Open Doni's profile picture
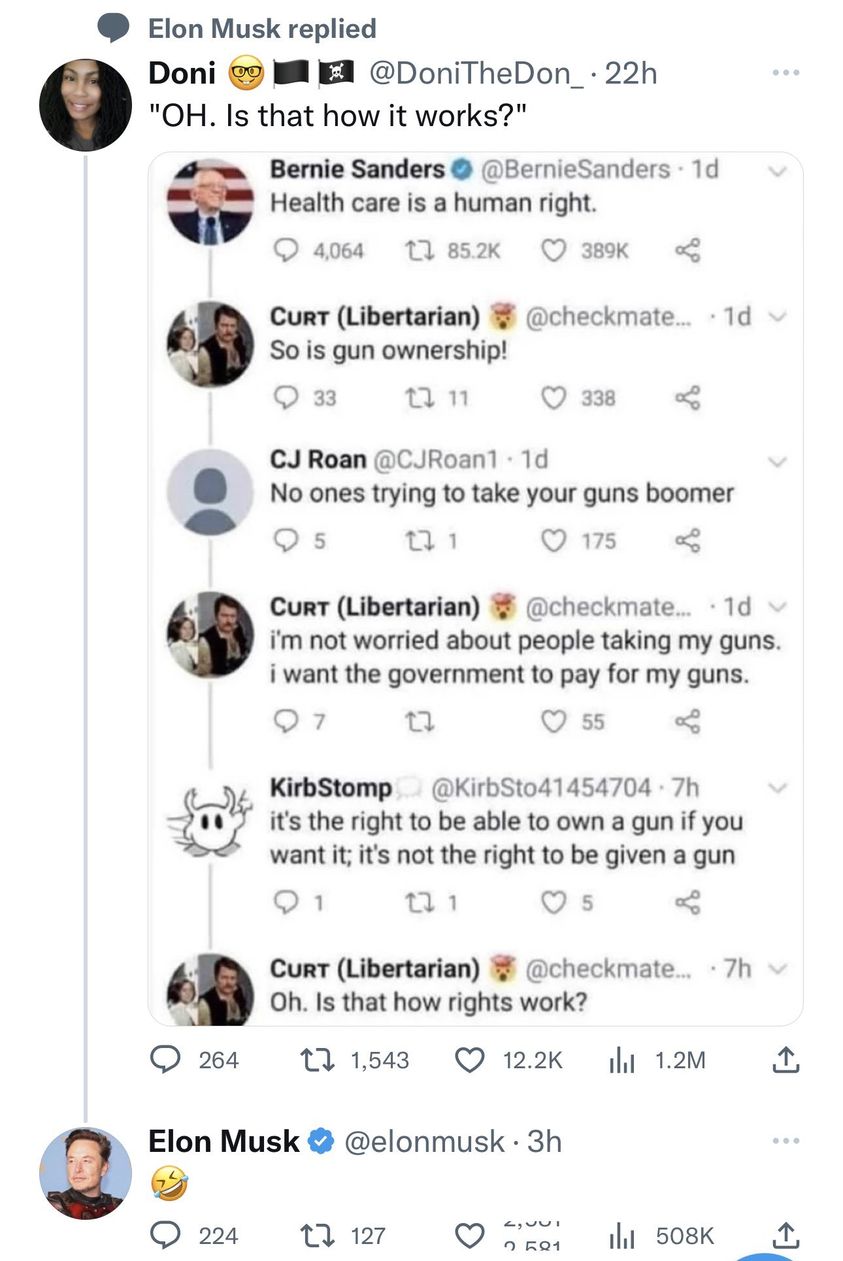843x1261 pixels. [85, 104]
